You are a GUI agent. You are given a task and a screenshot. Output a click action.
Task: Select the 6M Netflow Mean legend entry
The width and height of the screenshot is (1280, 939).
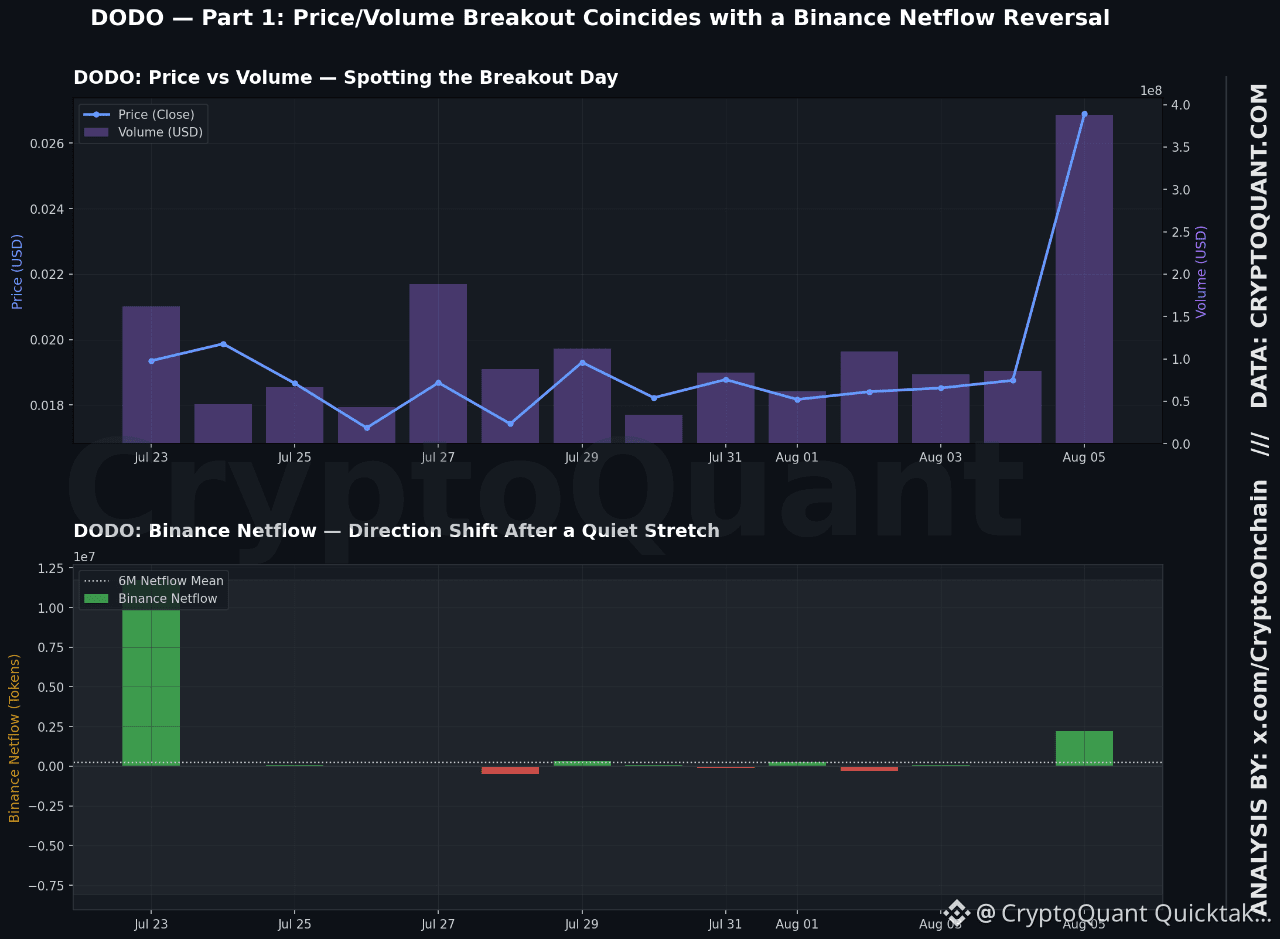click(154, 581)
